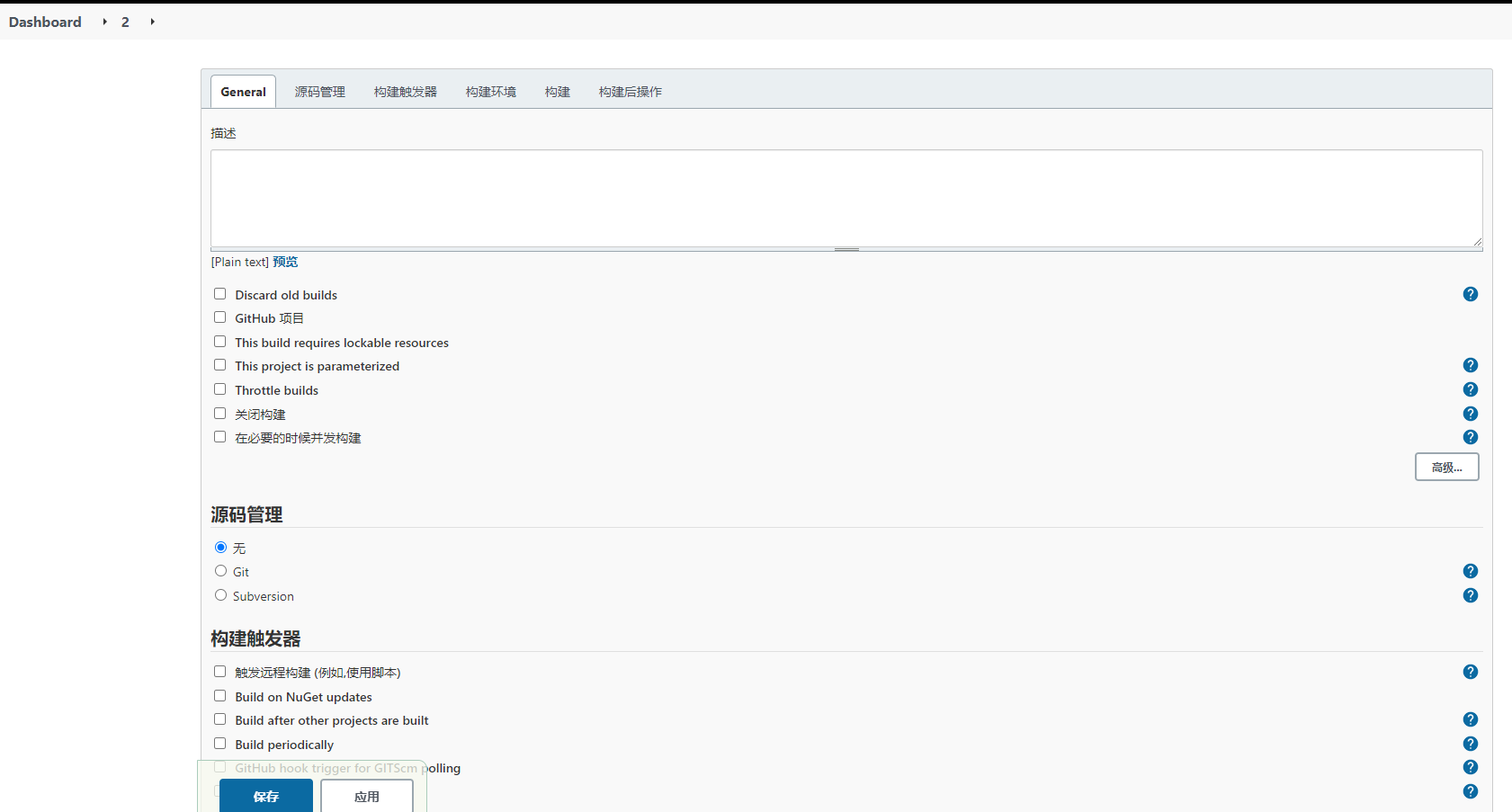This screenshot has width=1512, height=812.
Task: Jump to the 构建 tab
Action: (558, 92)
